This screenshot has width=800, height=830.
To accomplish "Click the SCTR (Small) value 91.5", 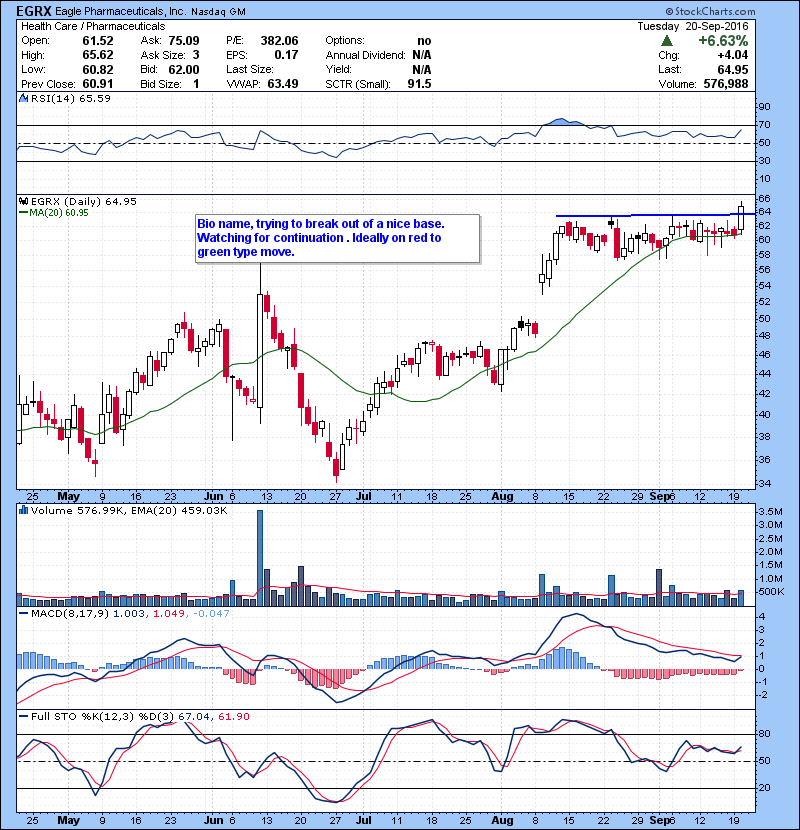I will tap(419, 84).
